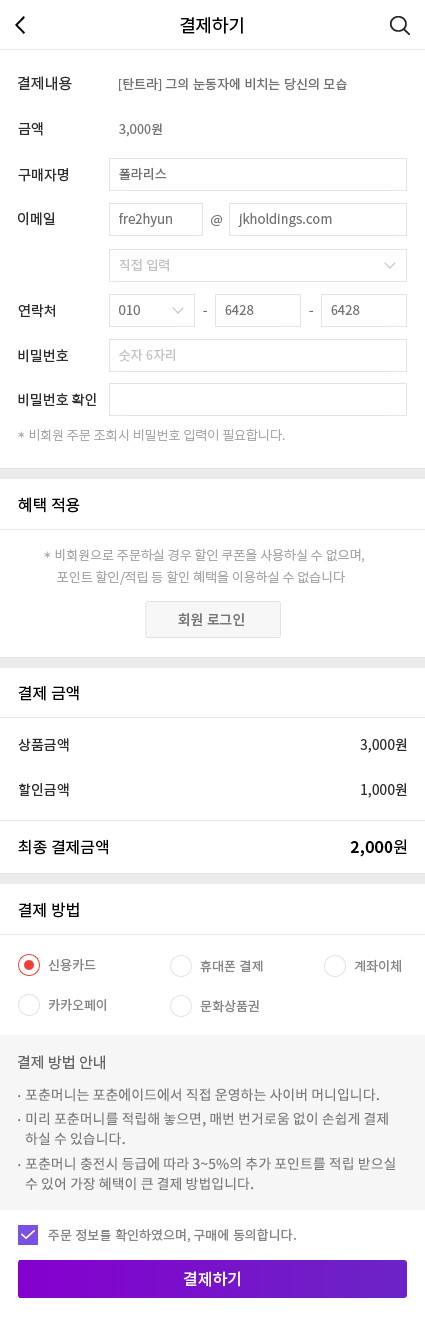
Task: Open search with the magnifier icon
Action: [400, 26]
